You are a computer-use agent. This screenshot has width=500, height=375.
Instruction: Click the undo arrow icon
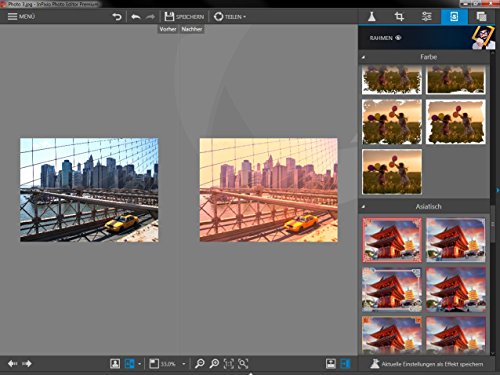pyautogui.click(x=136, y=16)
